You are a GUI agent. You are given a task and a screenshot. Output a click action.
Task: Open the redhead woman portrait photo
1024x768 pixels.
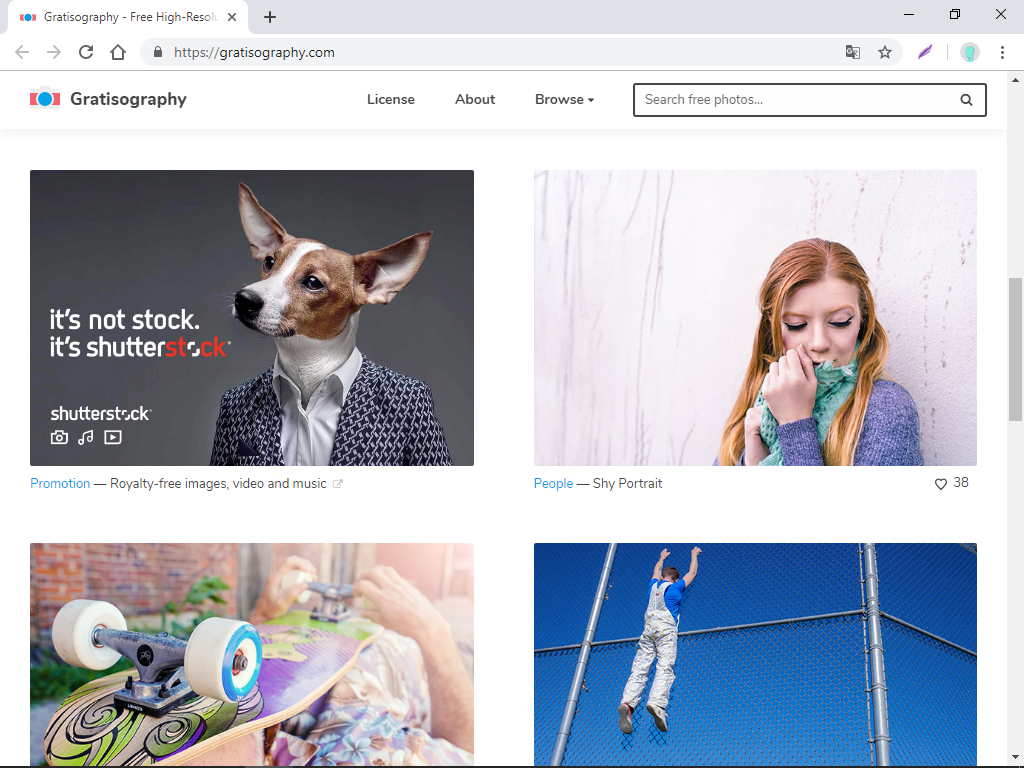[755, 318]
